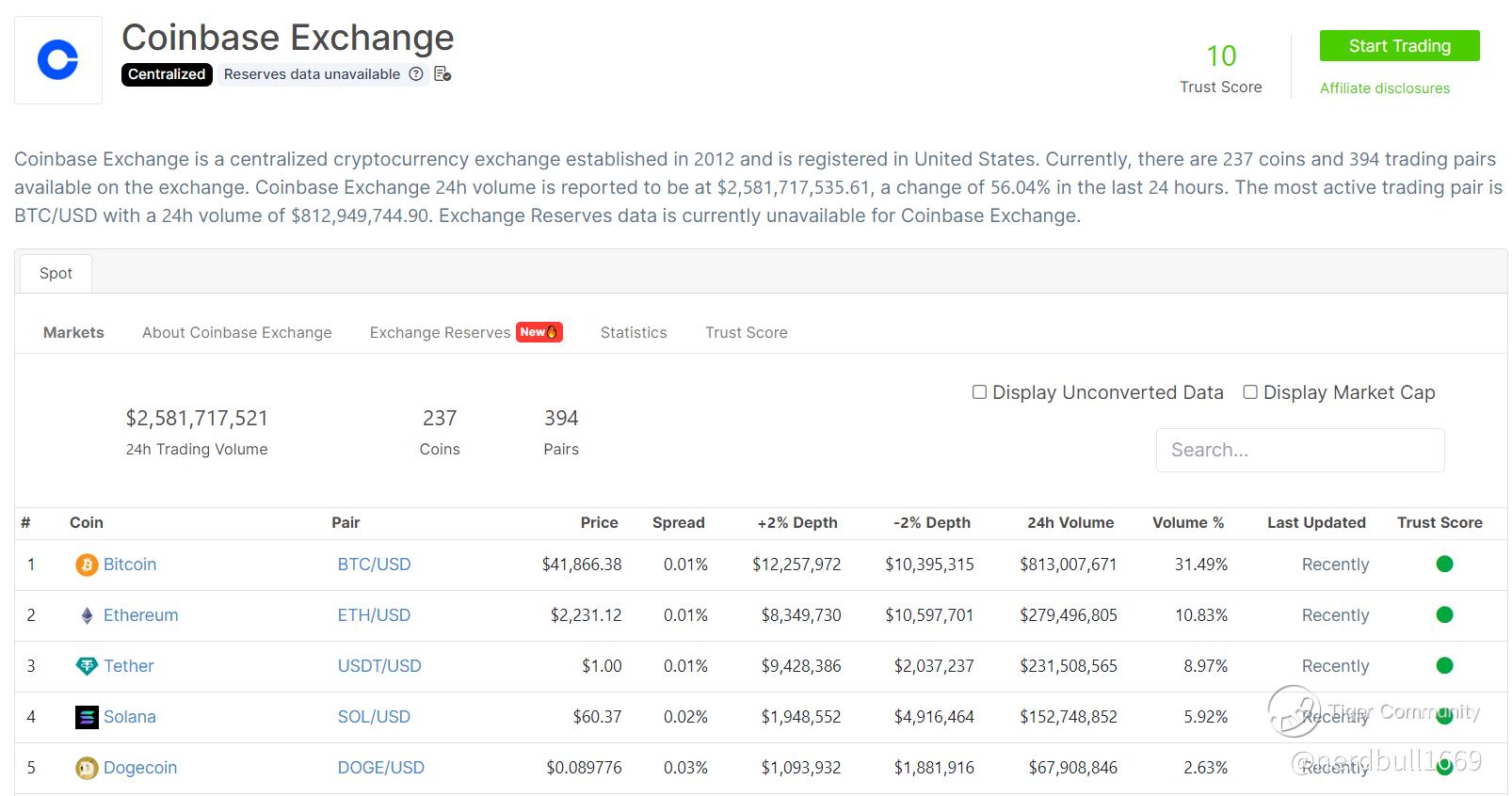Sort table by 24h Volume column header
Viewport: 1512px width, 796px height.
pyautogui.click(x=1070, y=523)
